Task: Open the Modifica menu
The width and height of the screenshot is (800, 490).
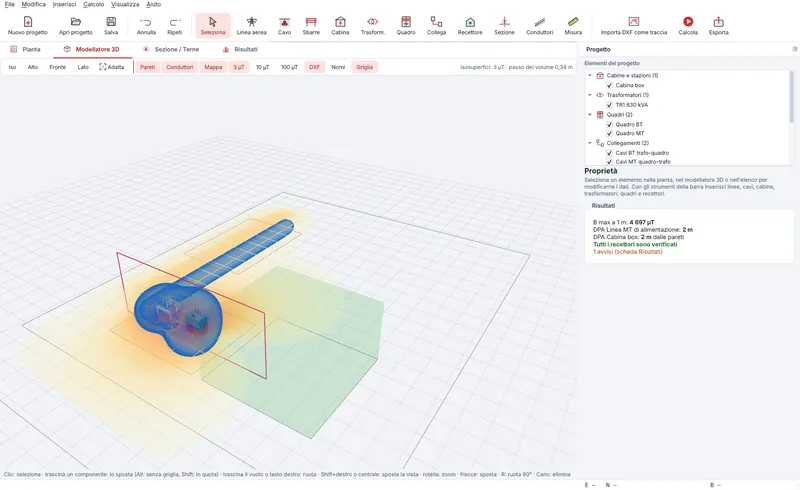Action: click(x=33, y=4)
